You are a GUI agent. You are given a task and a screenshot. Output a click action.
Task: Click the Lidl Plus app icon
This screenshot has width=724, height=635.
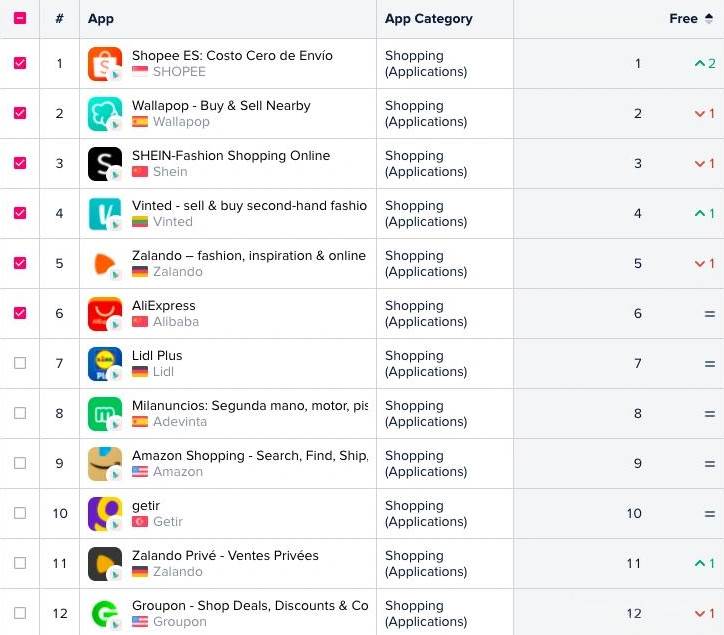pos(105,364)
